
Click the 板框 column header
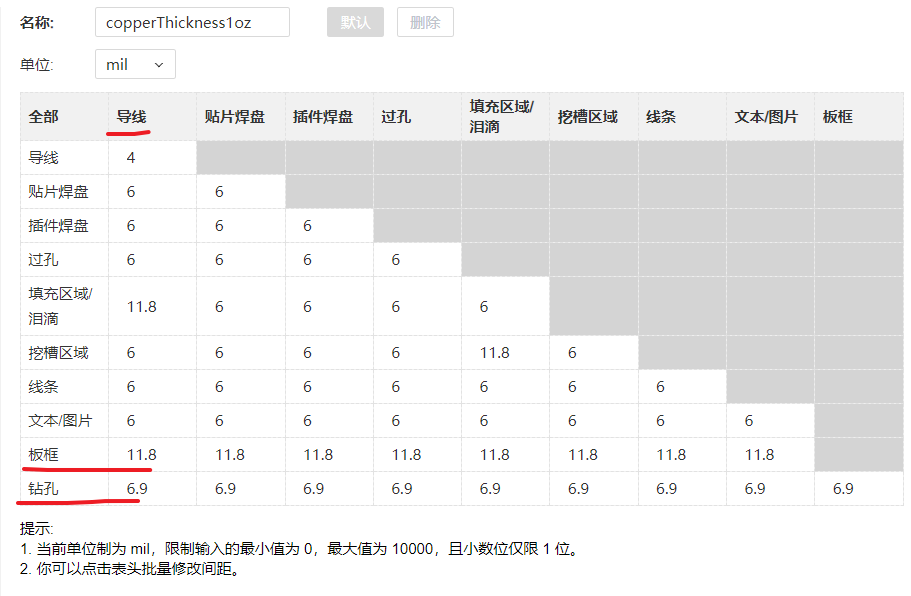[859, 117]
